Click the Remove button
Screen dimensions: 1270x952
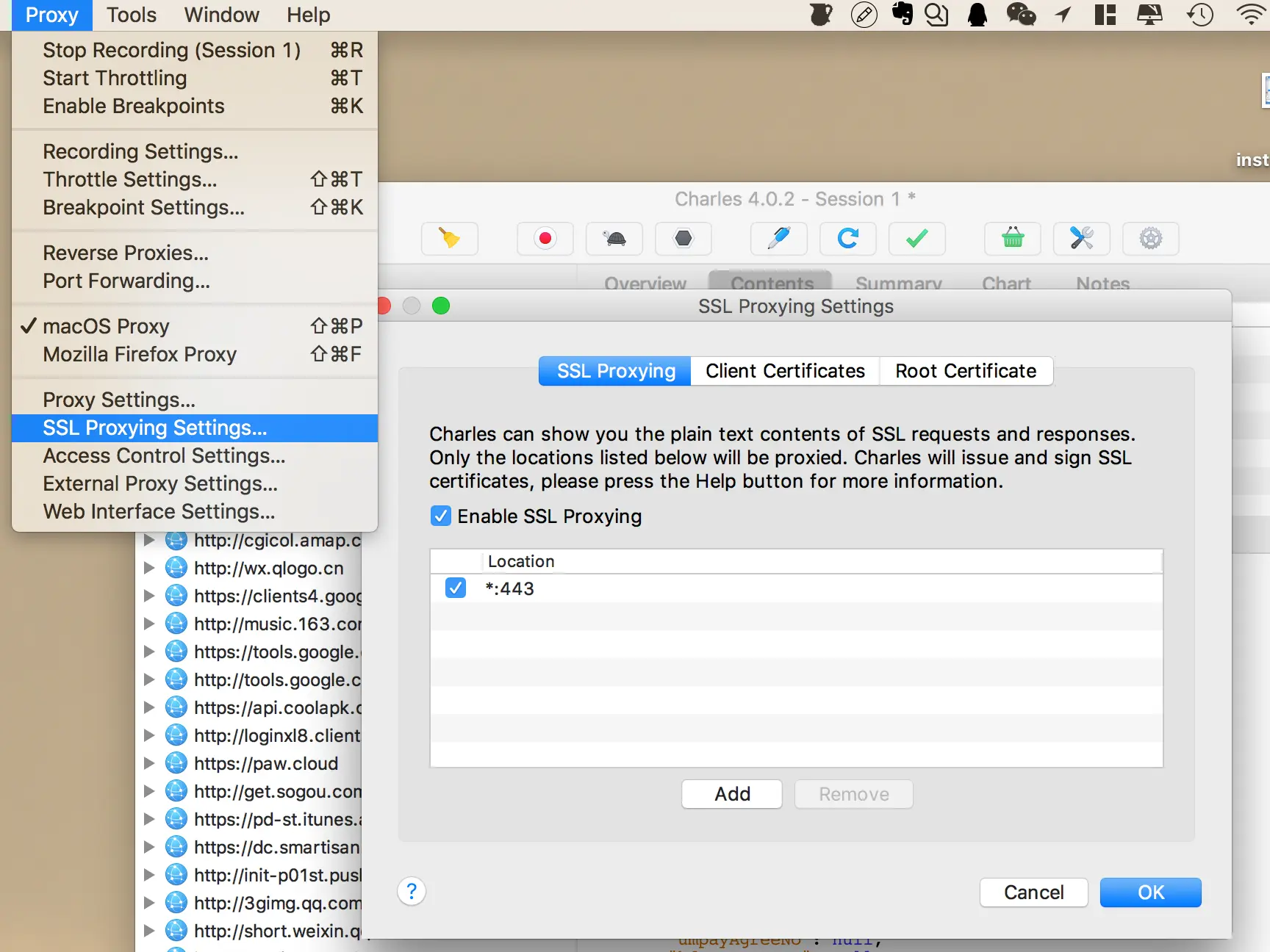pyautogui.click(x=854, y=794)
